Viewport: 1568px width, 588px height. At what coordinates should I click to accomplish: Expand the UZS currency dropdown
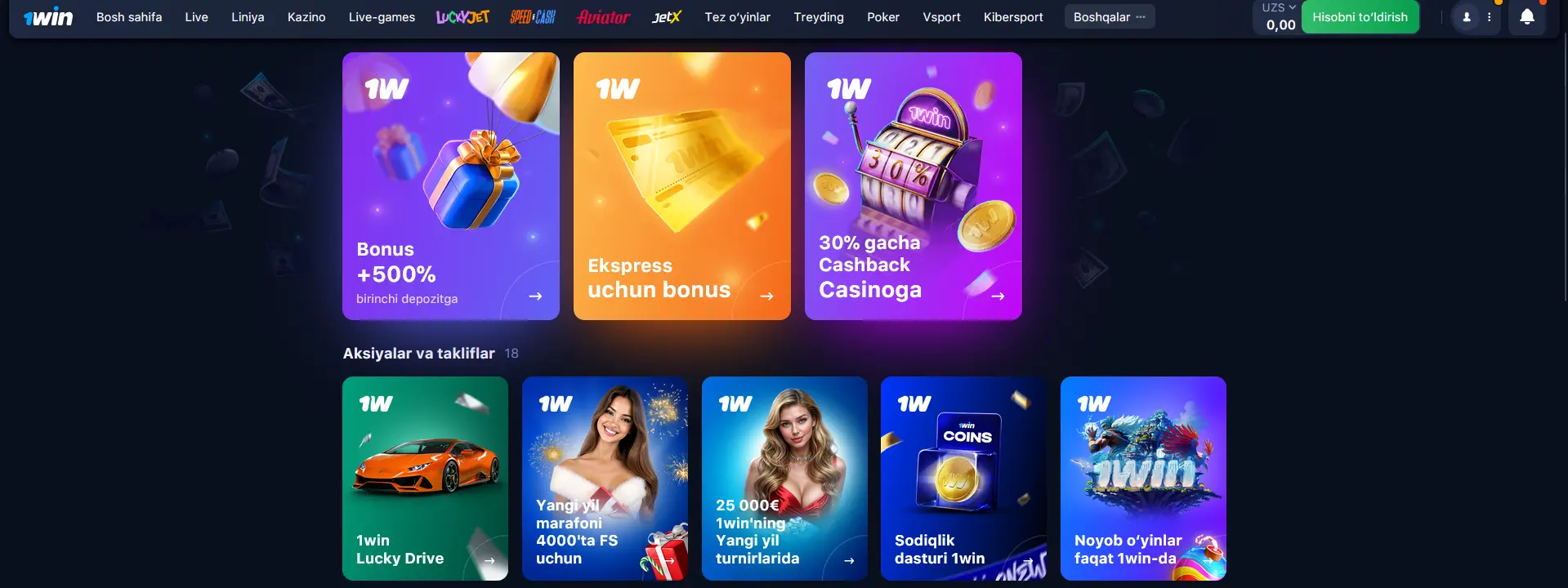(x=1279, y=7)
